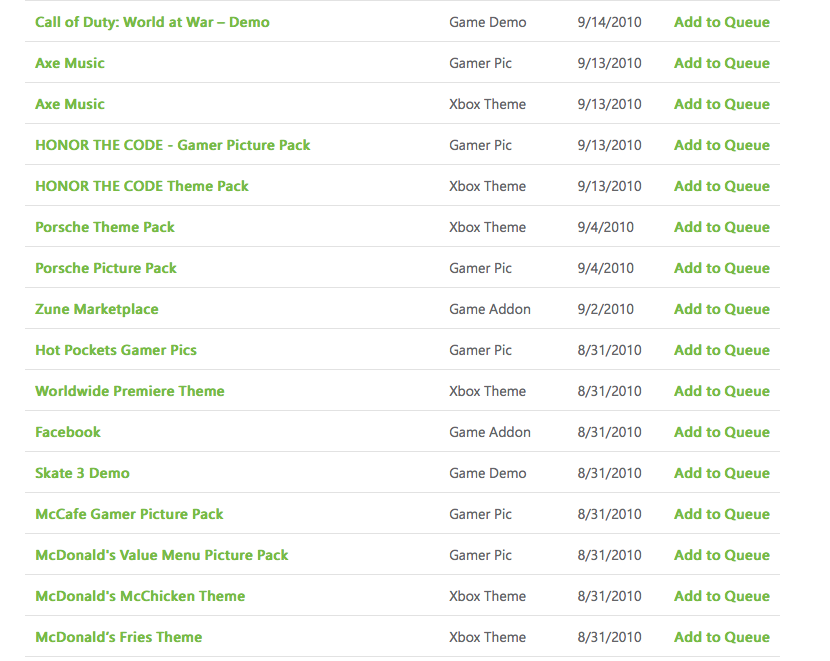The width and height of the screenshot is (830, 661).
Task: Open Porsche Picture Pack link
Action: pos(106,268)
